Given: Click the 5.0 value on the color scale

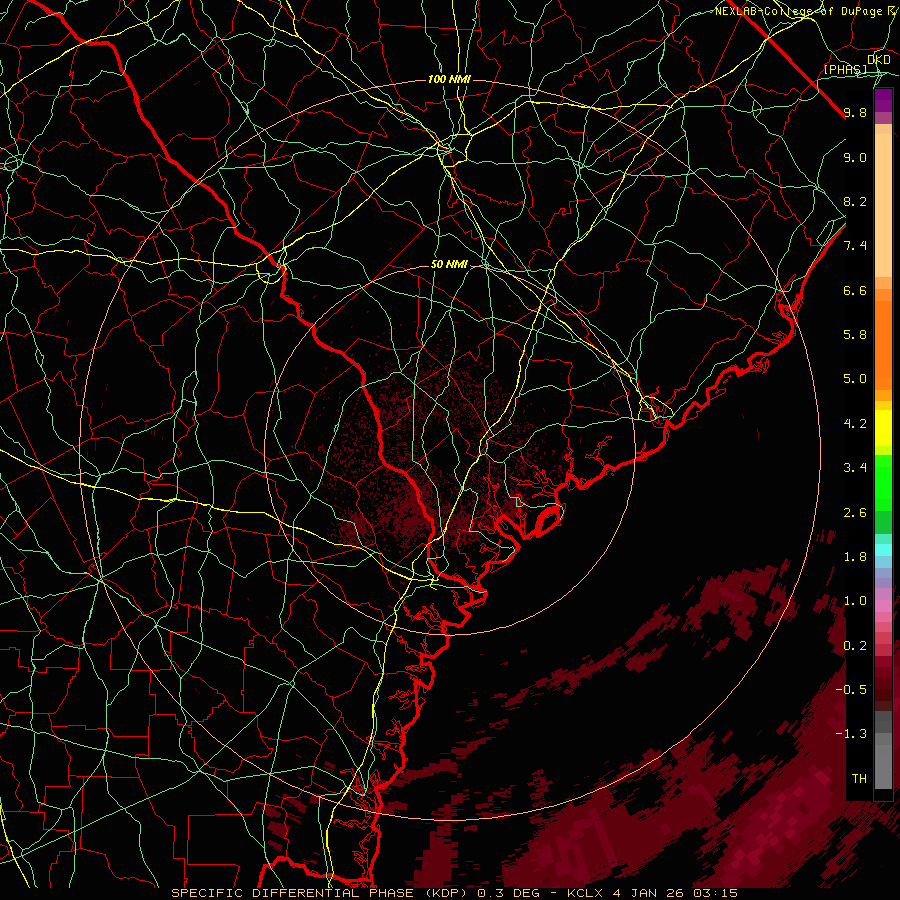Looking at the screenshot, I should click(855, 379).
